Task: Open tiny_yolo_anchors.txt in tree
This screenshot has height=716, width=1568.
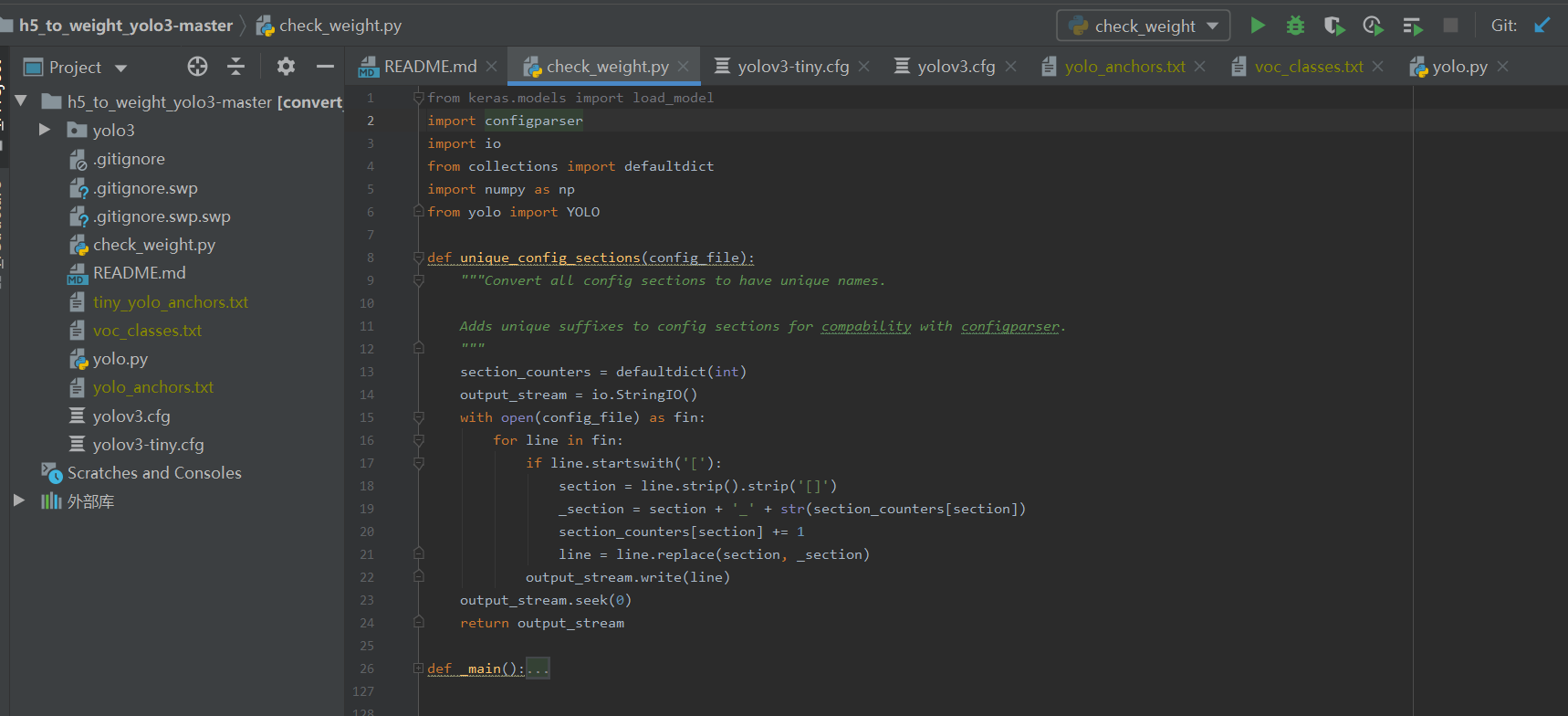Action: click(x=170, y=302)
